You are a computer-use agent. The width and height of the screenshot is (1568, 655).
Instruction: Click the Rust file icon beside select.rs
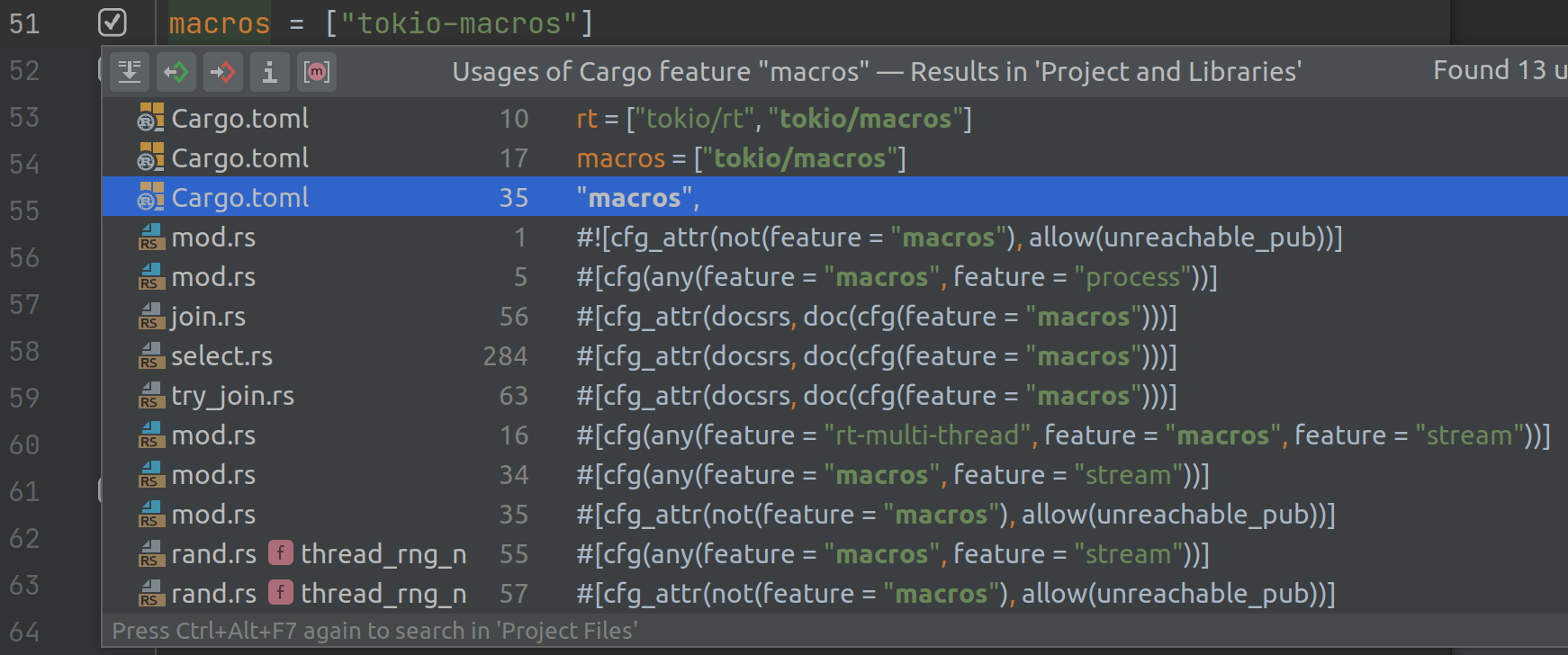(149, 355)
